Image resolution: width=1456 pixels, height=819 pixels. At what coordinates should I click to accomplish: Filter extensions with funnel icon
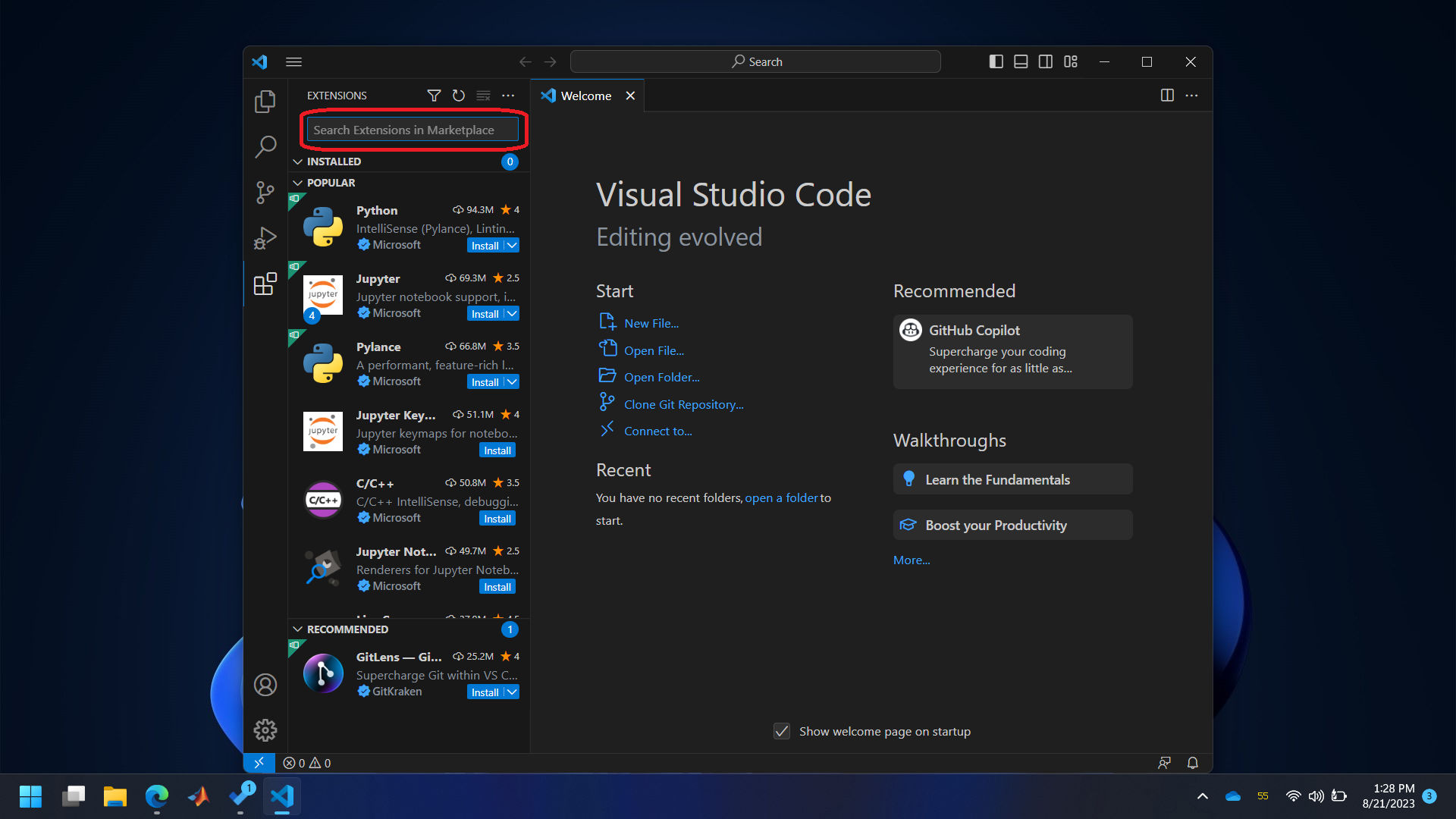pyautogui.click(x=434, y=96)
